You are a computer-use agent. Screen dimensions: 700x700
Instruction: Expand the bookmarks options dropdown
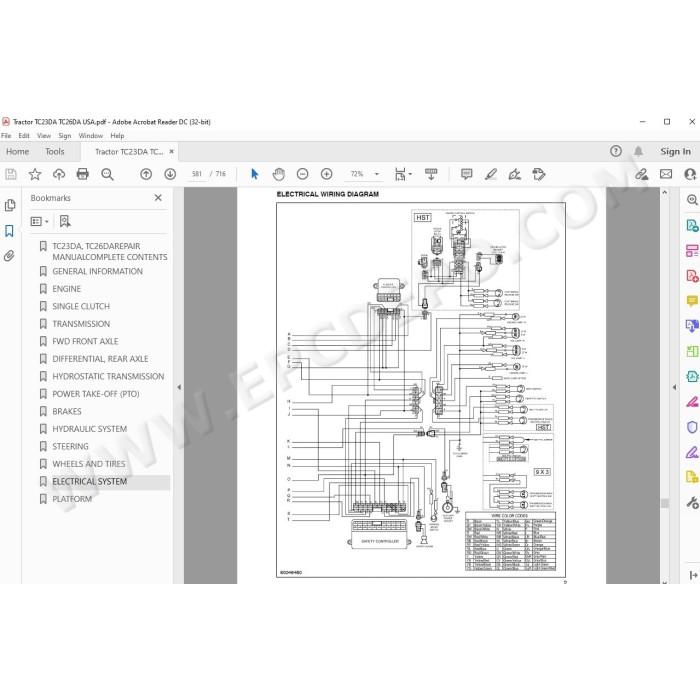pos(39,221)
